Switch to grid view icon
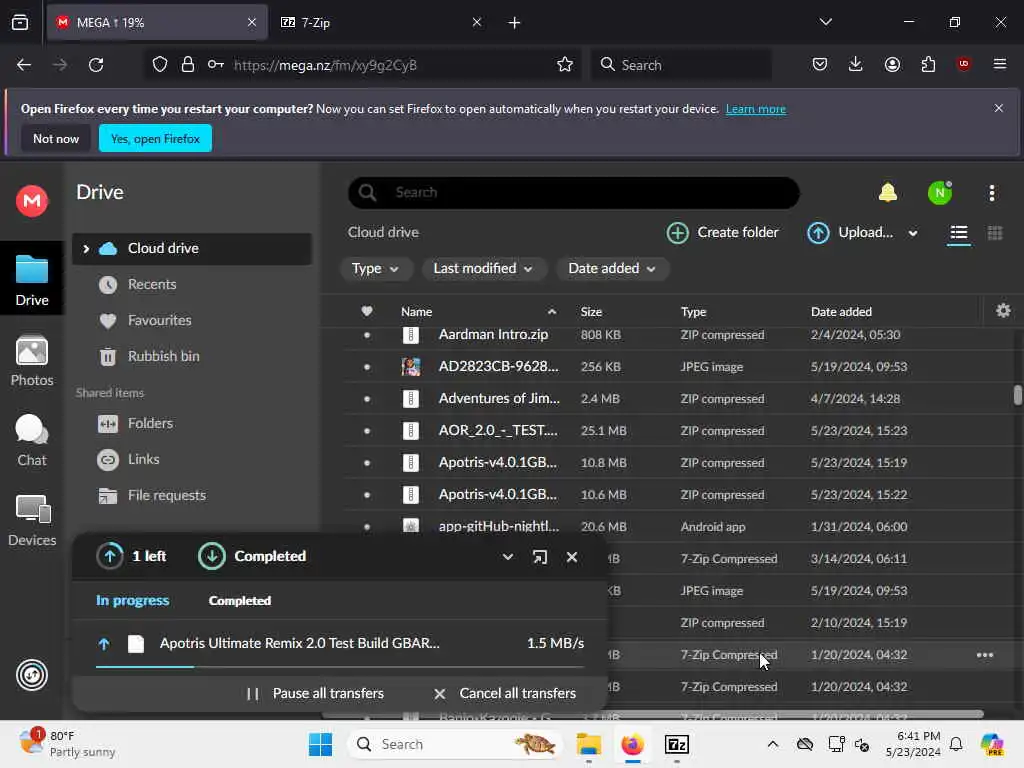1024x768 pixels. point(995,233)
